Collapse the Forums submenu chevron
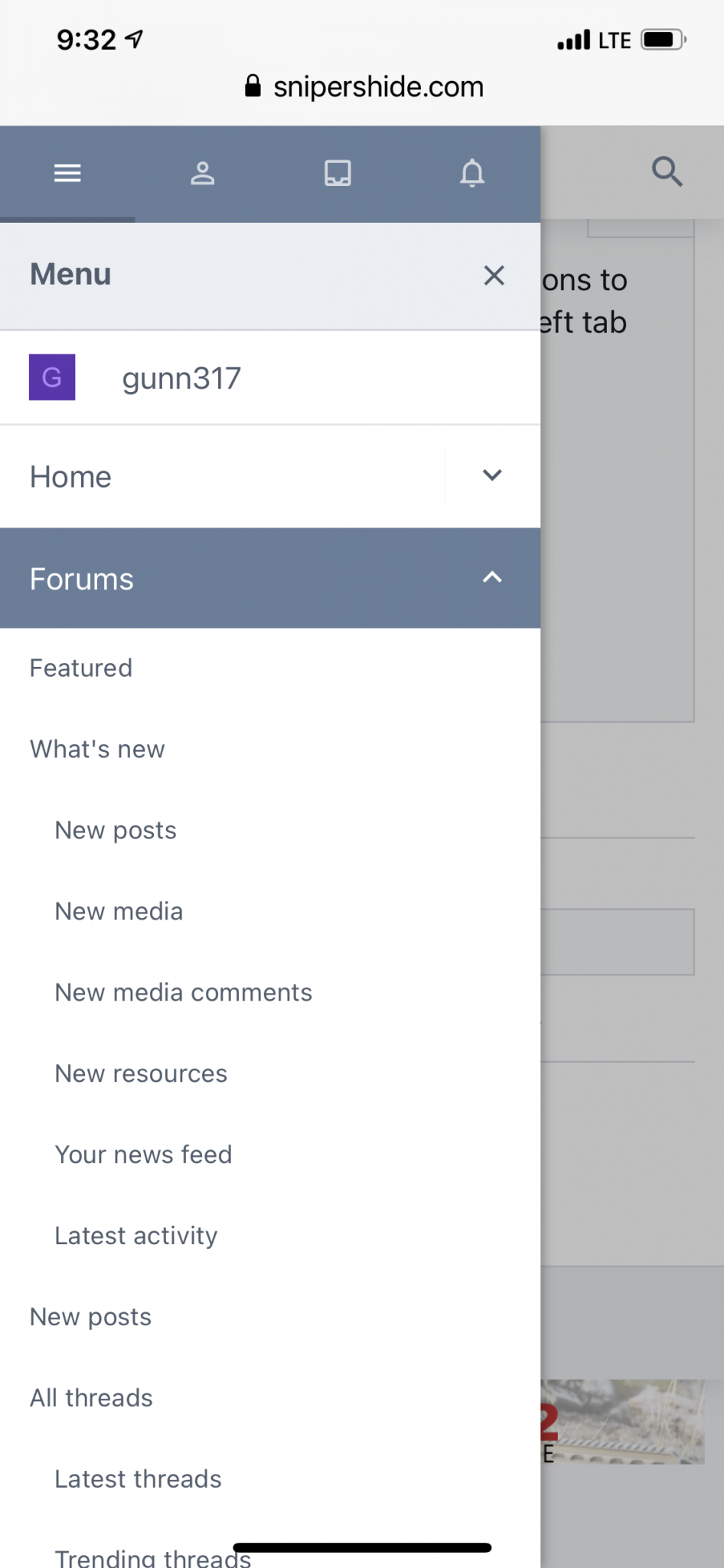This screenshot has width=724, height=1568. (x=492, y=578)
